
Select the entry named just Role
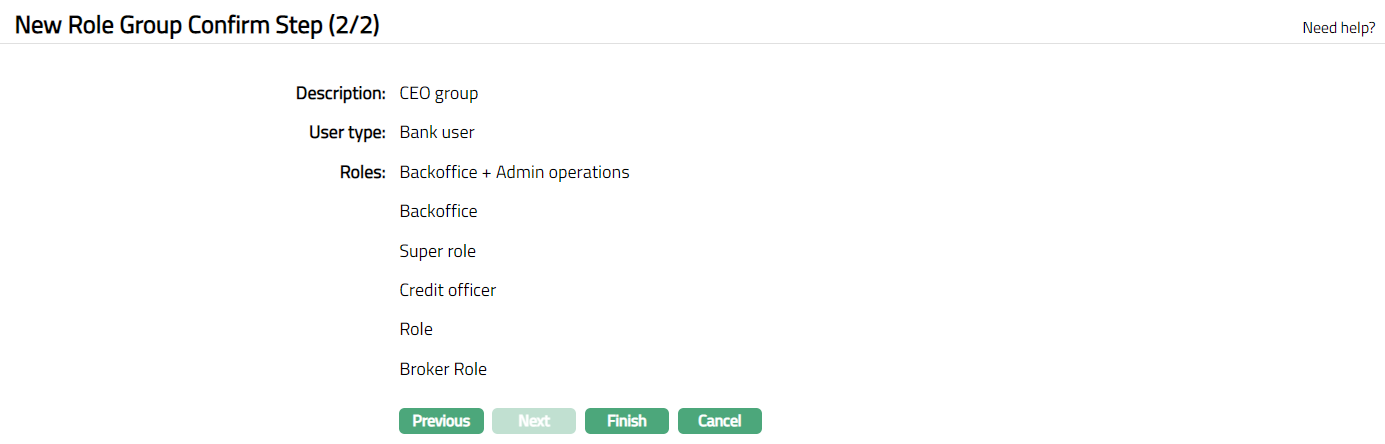[416, 329]
